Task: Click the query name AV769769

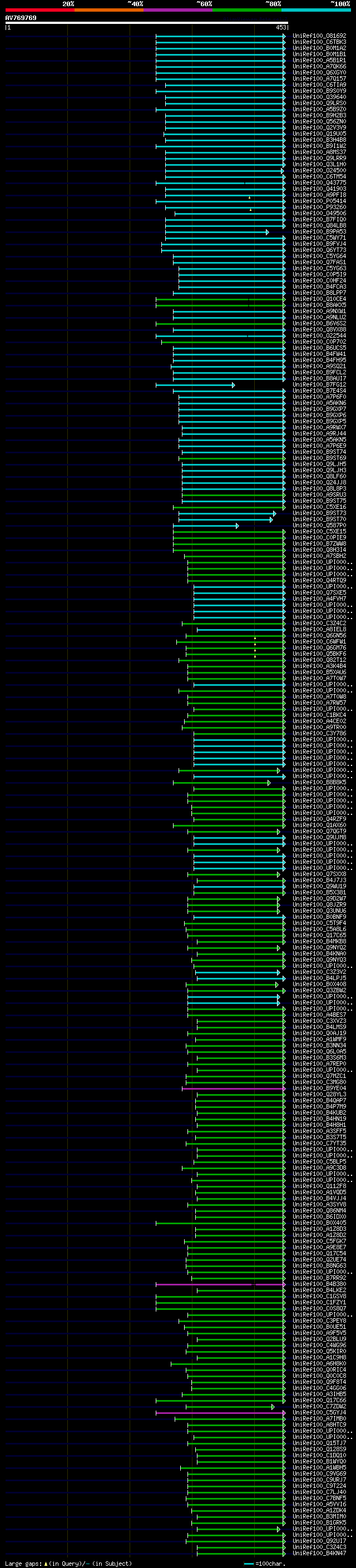Action: click(x=21, y=18)
